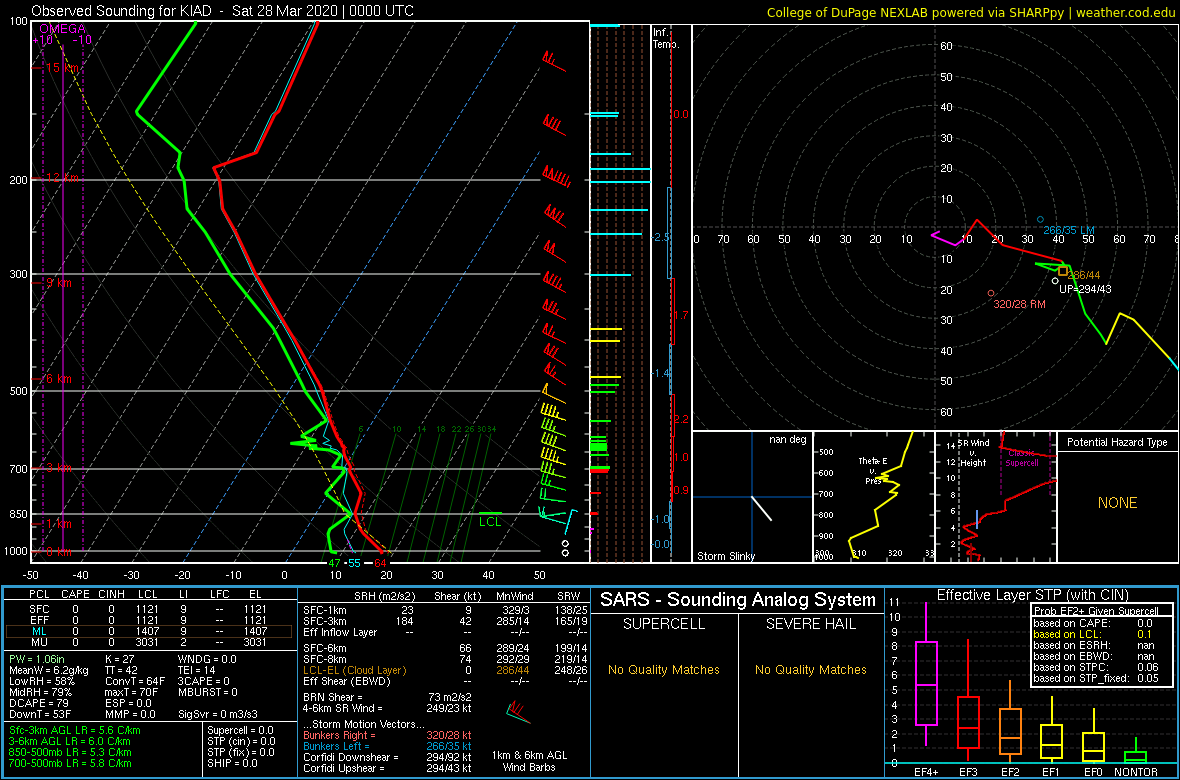Select the '850-500mb LR = 5.3 C/km' line
Viewport: 1180px width, 780px height.
click(71, 752)
